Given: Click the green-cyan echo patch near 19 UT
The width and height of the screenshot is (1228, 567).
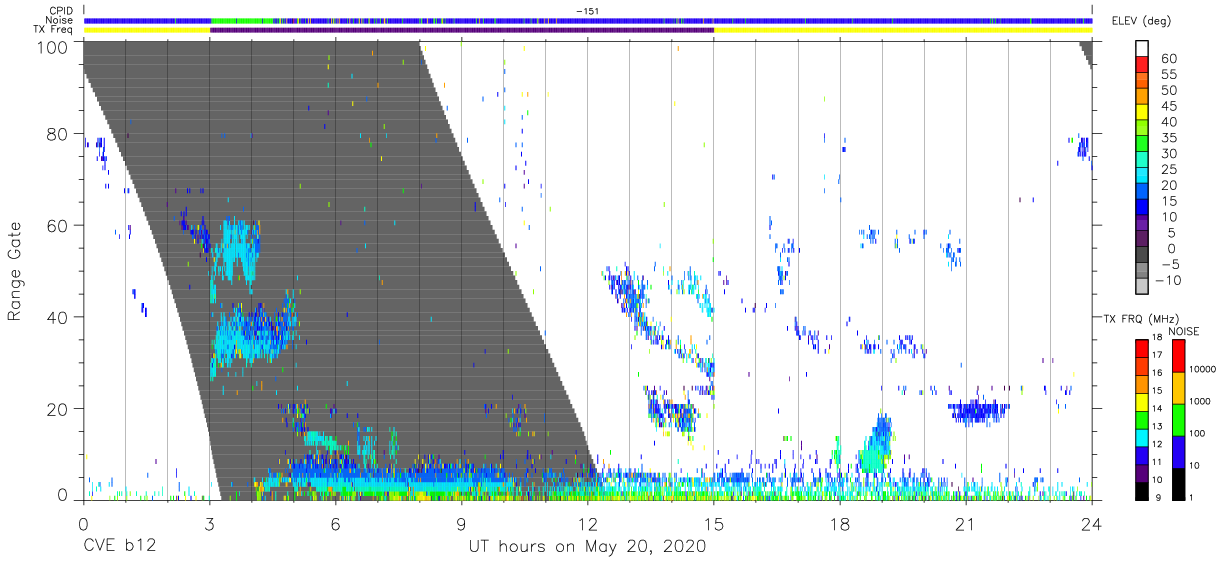Looking at the screenshot, I should coord(876,445).
